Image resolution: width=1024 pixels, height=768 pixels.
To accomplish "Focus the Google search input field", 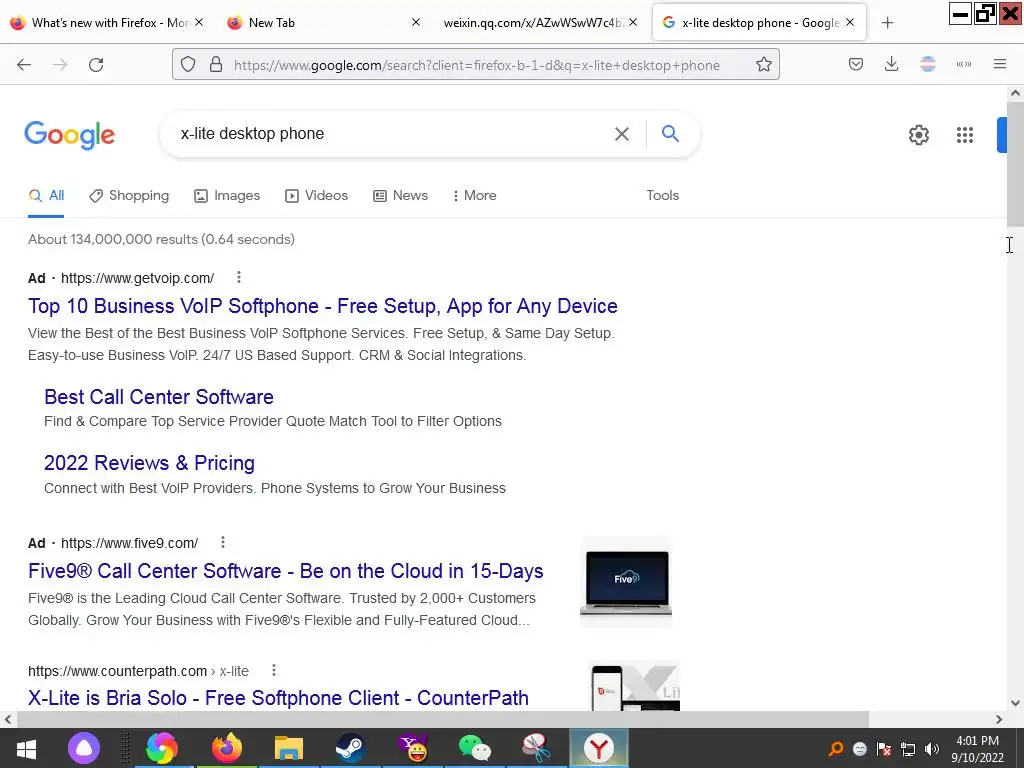I will [392, 134].
